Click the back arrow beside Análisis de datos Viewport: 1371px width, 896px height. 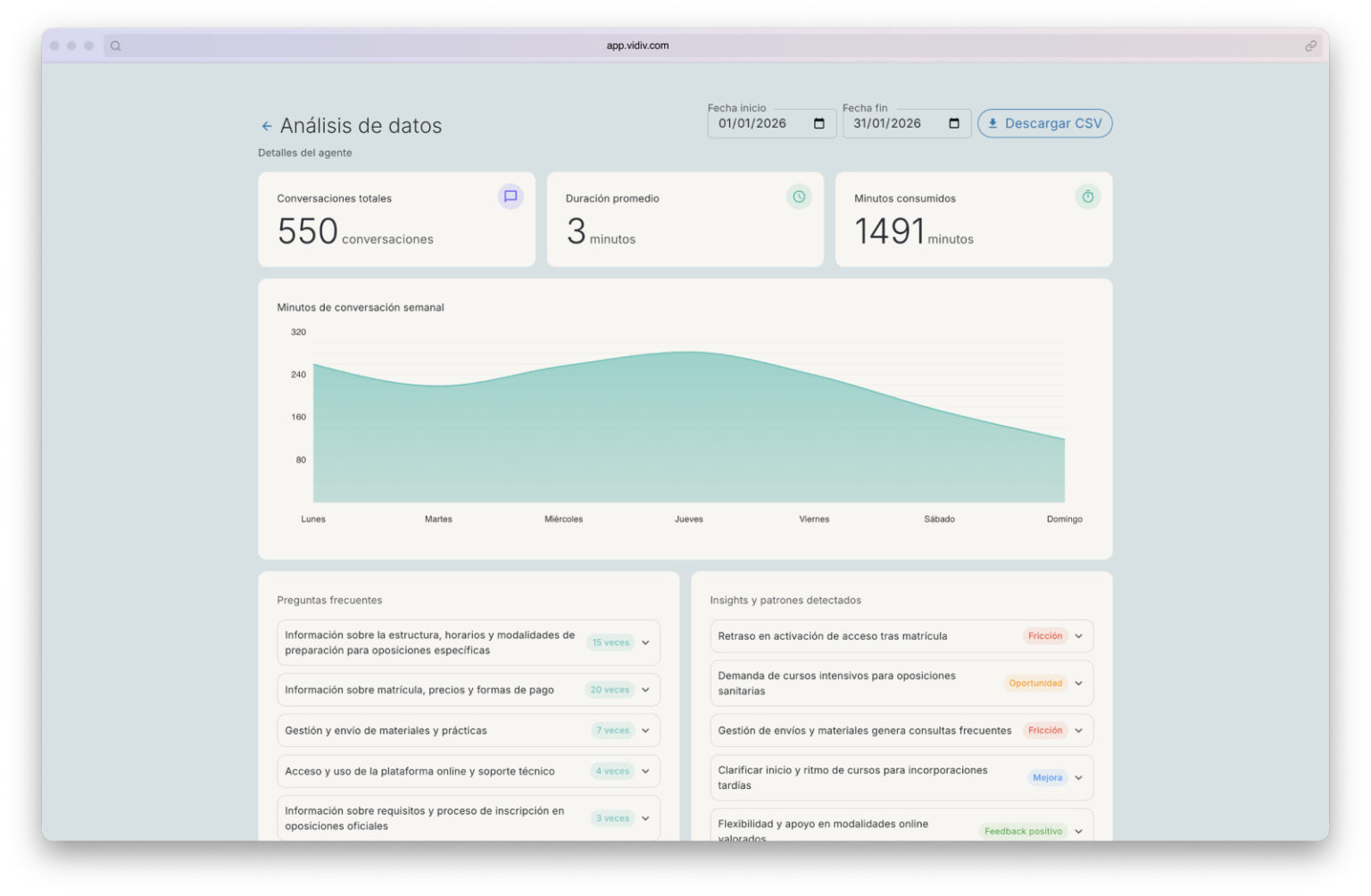[x=266, y=126]
